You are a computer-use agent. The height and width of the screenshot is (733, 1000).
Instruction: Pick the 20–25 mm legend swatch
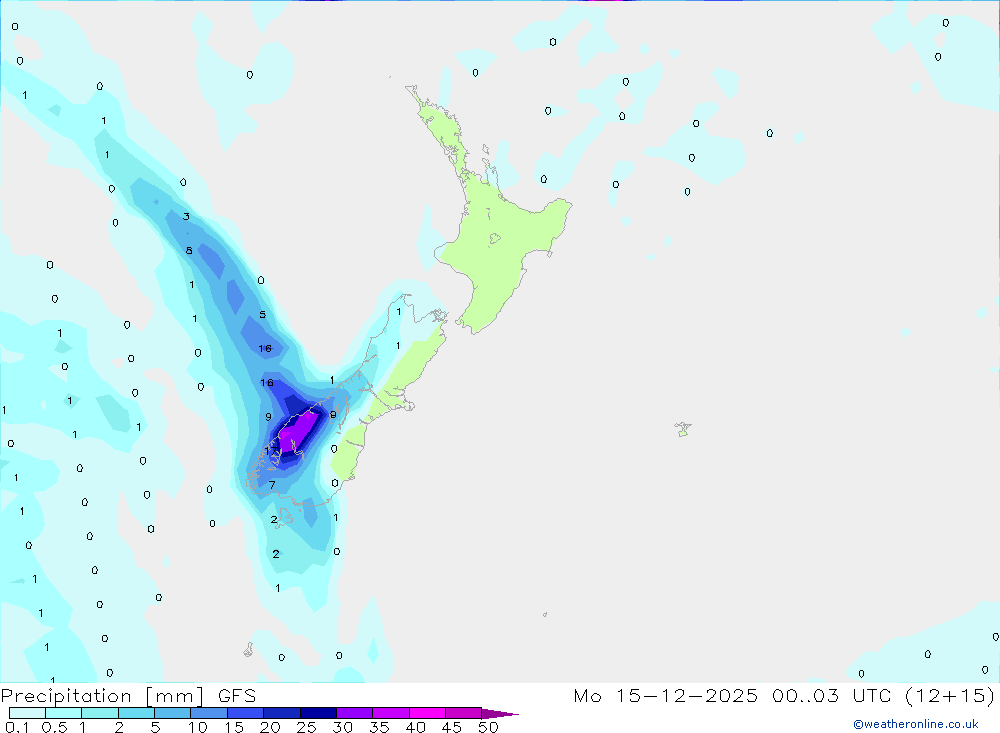click(x=282, y=713)
